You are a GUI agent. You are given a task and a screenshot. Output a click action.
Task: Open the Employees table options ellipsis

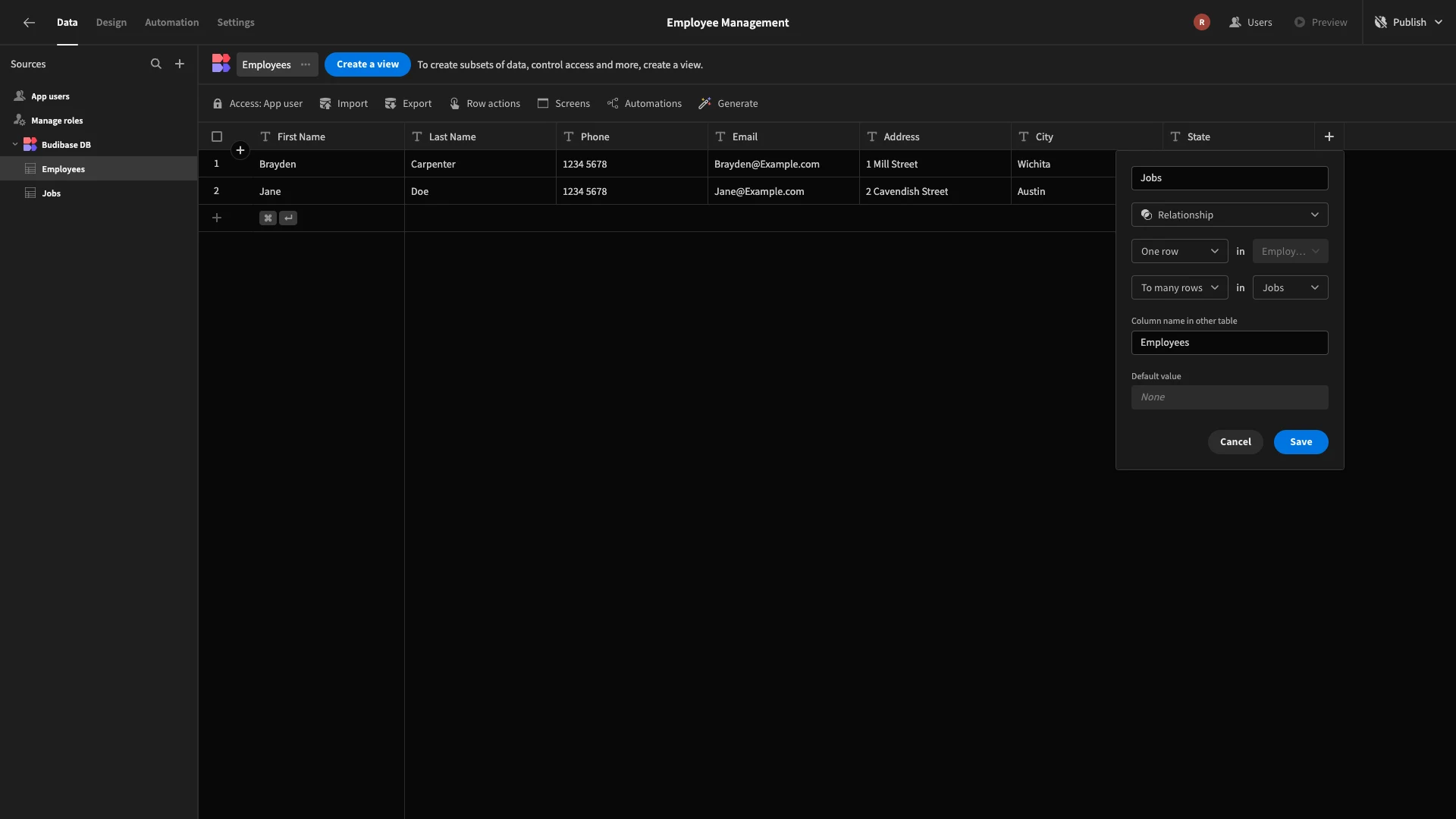306,64
